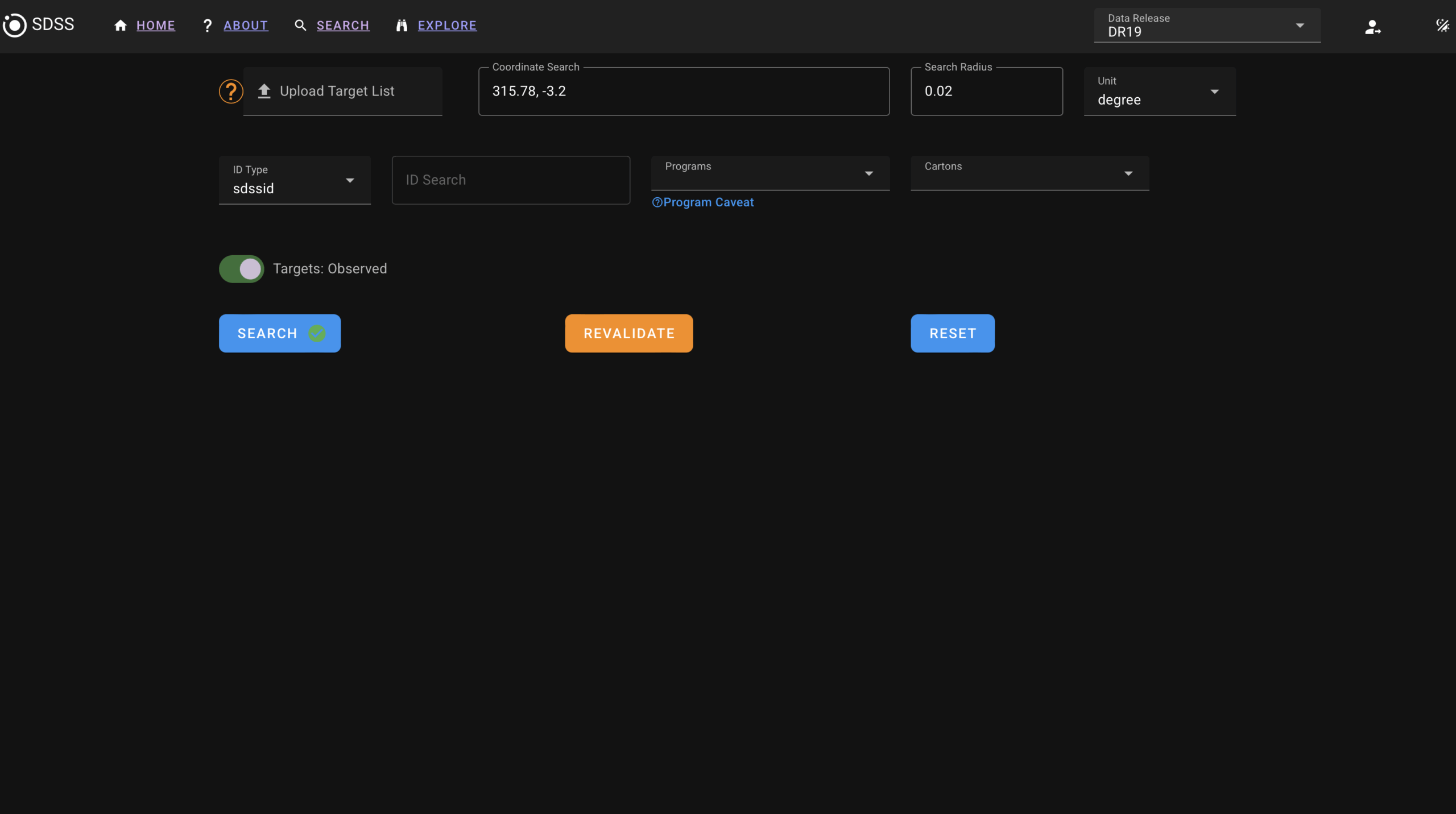Click into the ID Search field
The width and height of the screenshot is (1456, 814).
pos(511,180)
